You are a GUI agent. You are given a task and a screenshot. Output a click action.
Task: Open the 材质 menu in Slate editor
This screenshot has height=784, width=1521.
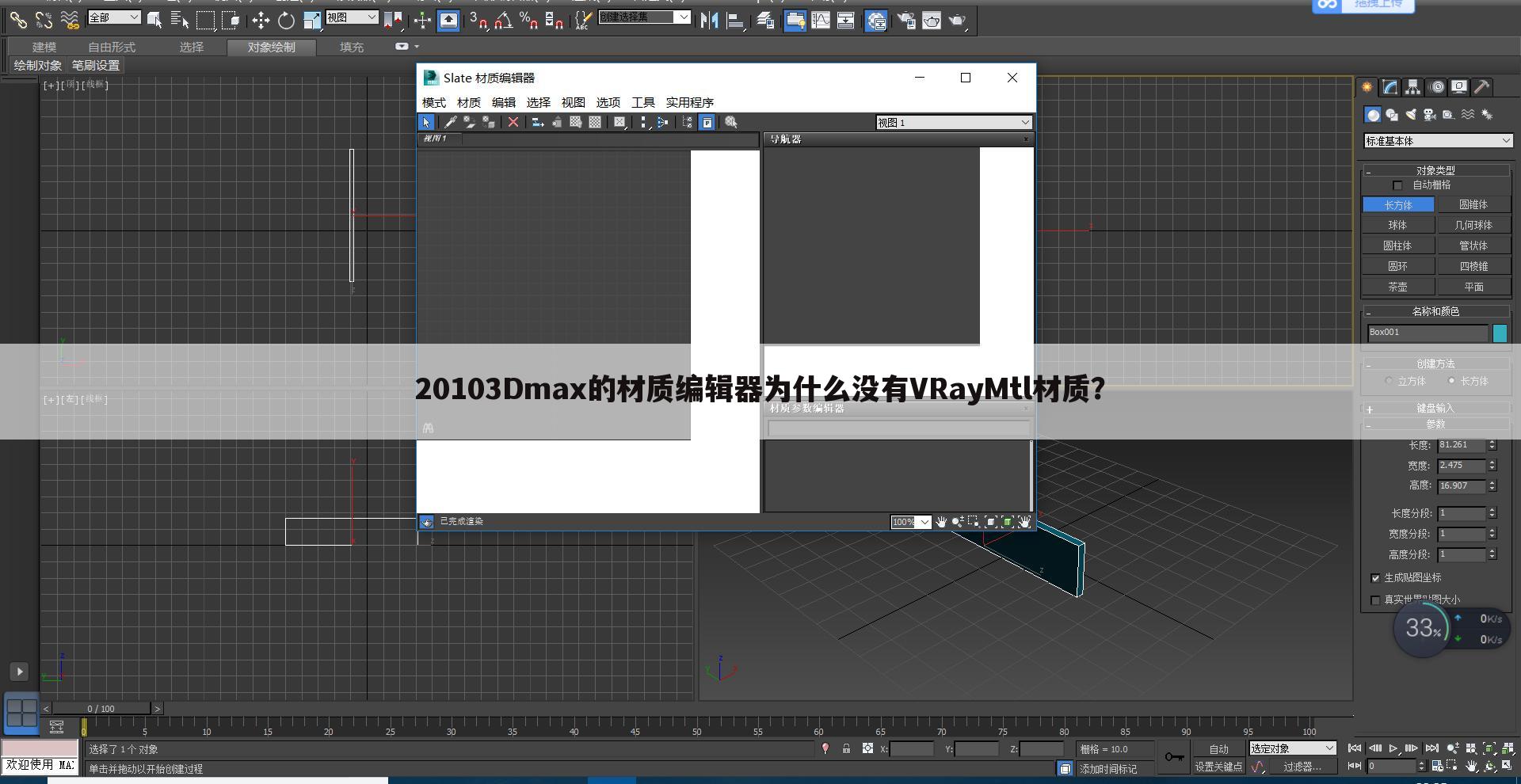pyautogui.click(x=469, y=102)
